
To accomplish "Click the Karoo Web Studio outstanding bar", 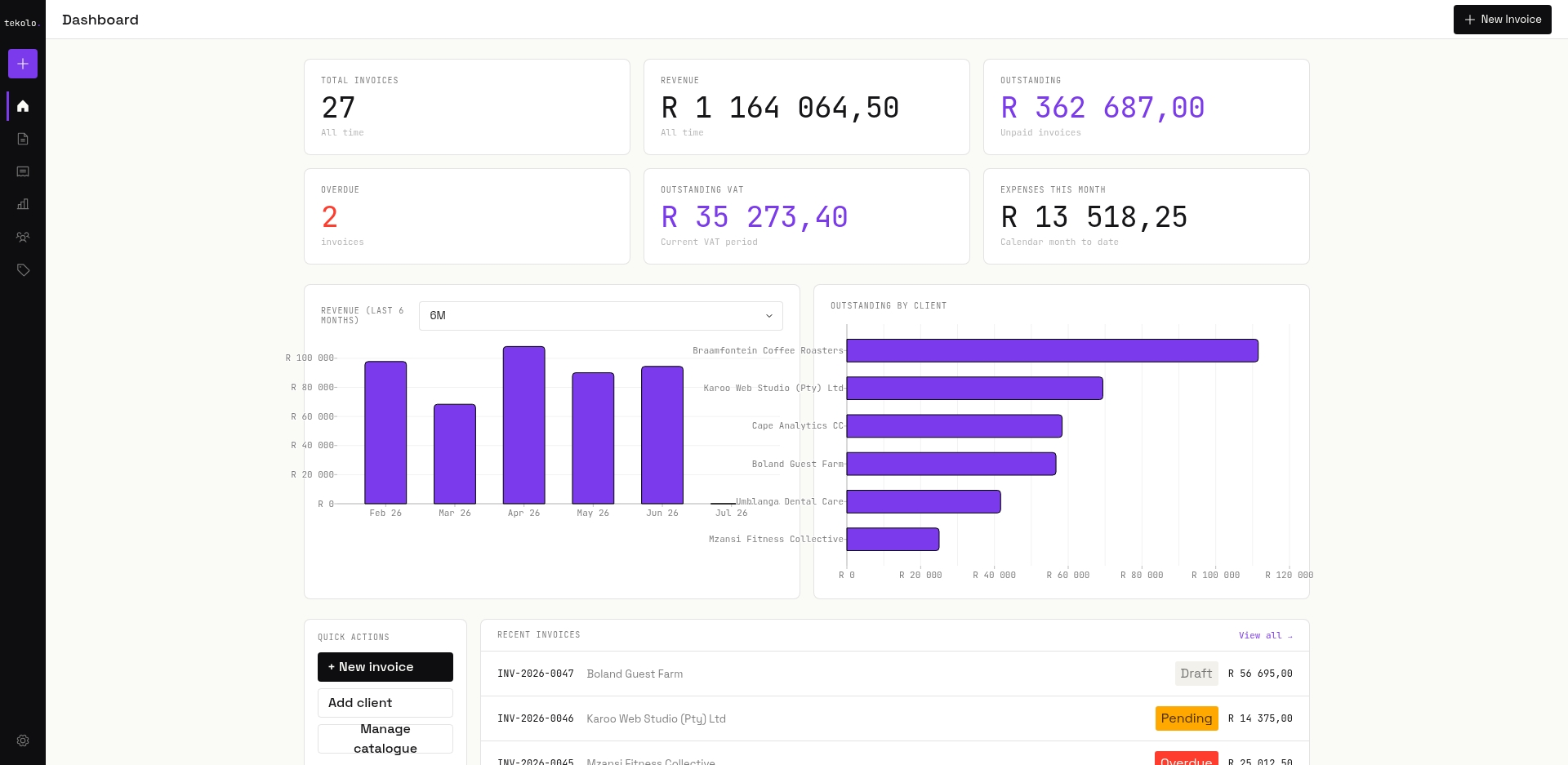I will (975, 389).
